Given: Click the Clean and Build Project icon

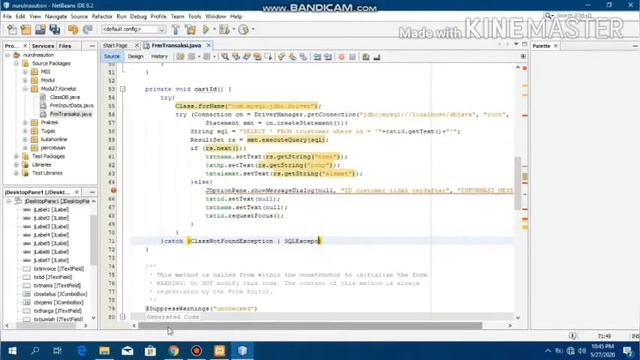Looking at the screenshot, I should 190,29.
